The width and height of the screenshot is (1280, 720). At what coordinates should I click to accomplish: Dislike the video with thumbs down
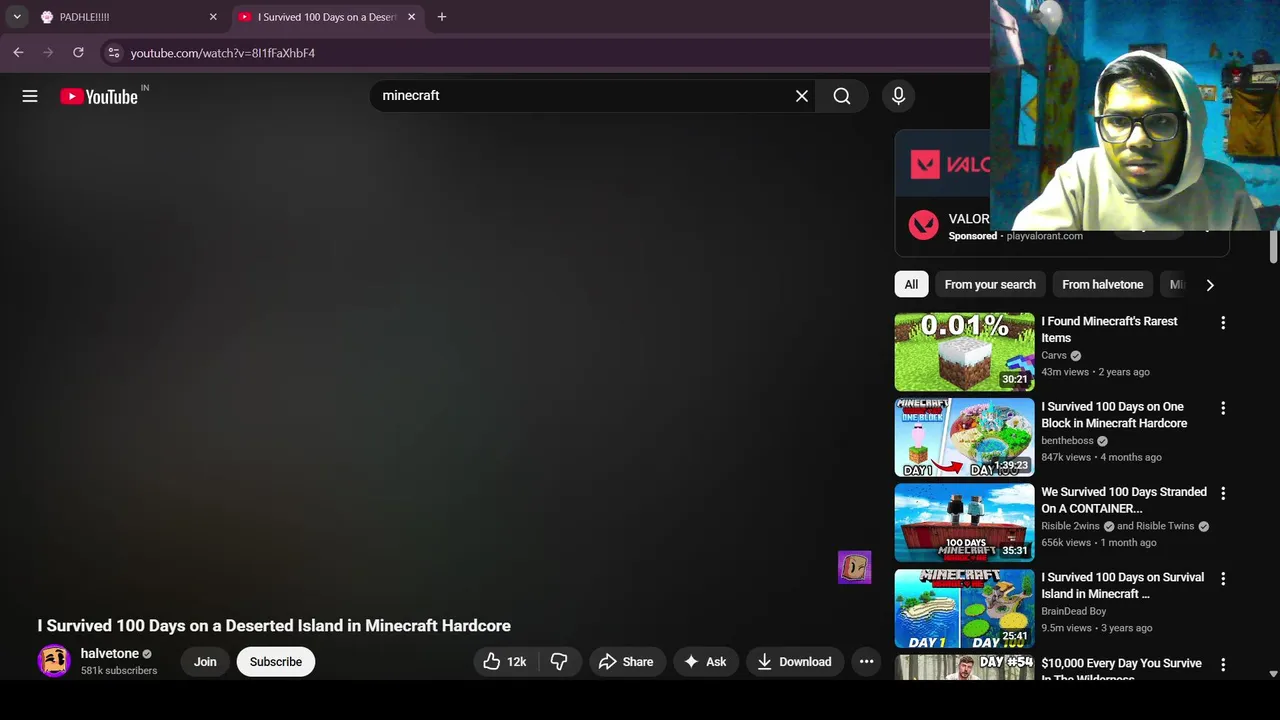(559, 662)
